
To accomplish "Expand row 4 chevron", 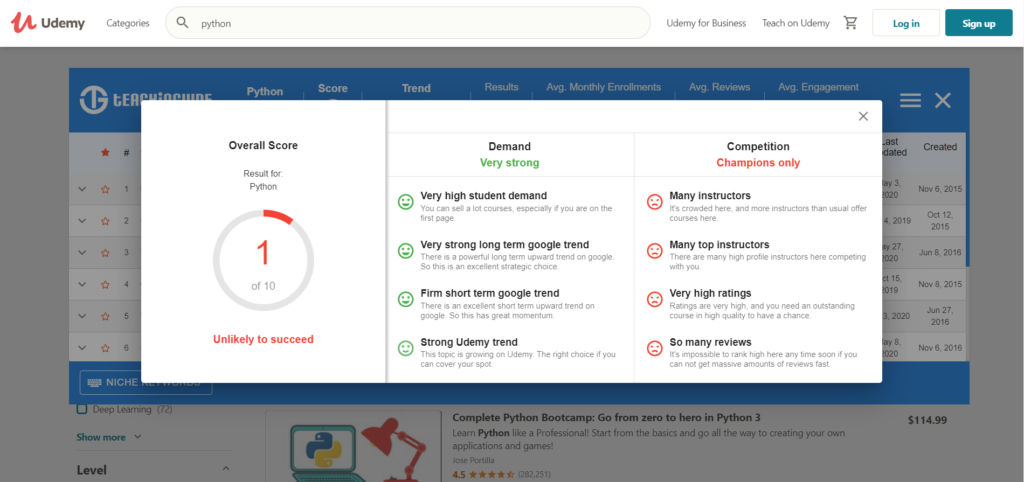I will click(x=82, y=284).
